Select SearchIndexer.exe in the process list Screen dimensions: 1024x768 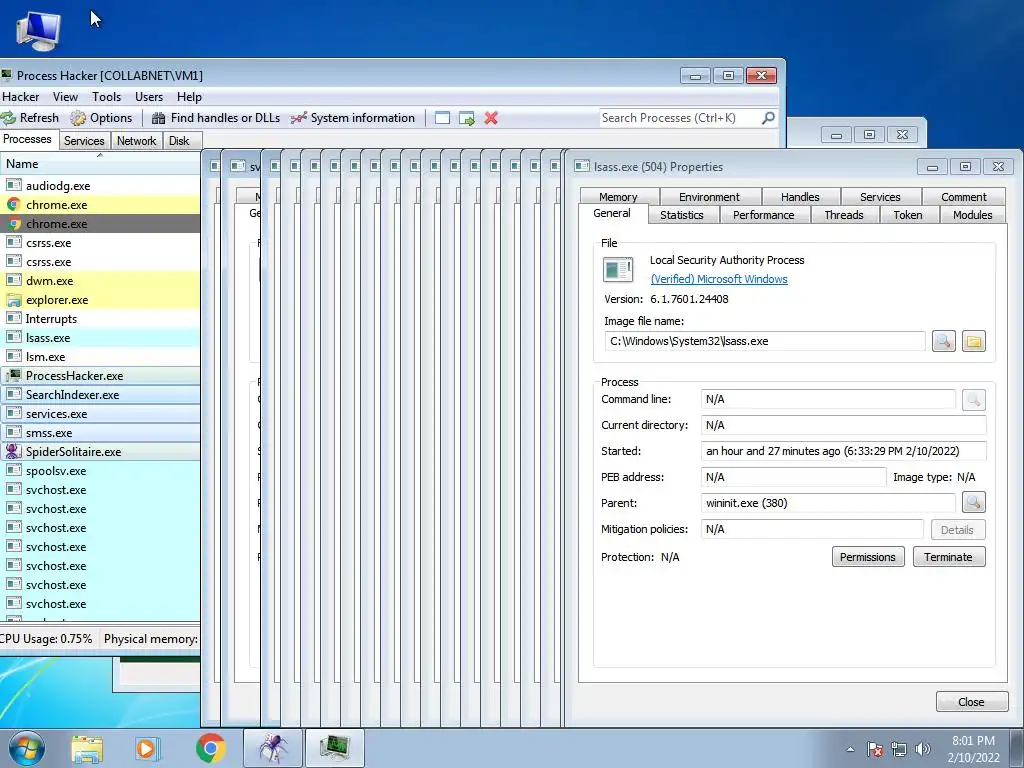(100, 394)
